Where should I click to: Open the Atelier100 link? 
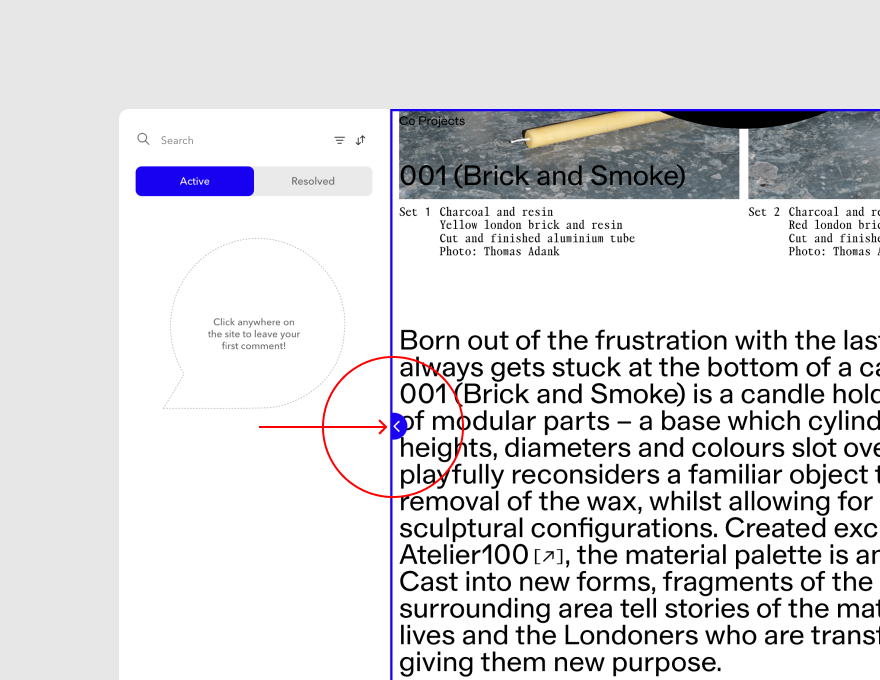click(x=463, y=555)
